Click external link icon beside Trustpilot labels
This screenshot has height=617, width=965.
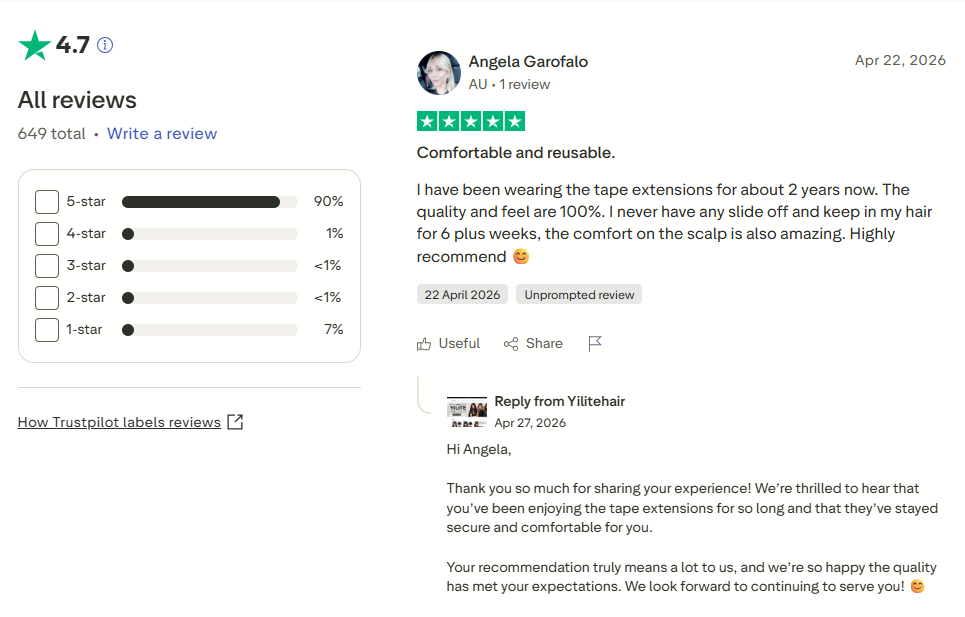235,422
